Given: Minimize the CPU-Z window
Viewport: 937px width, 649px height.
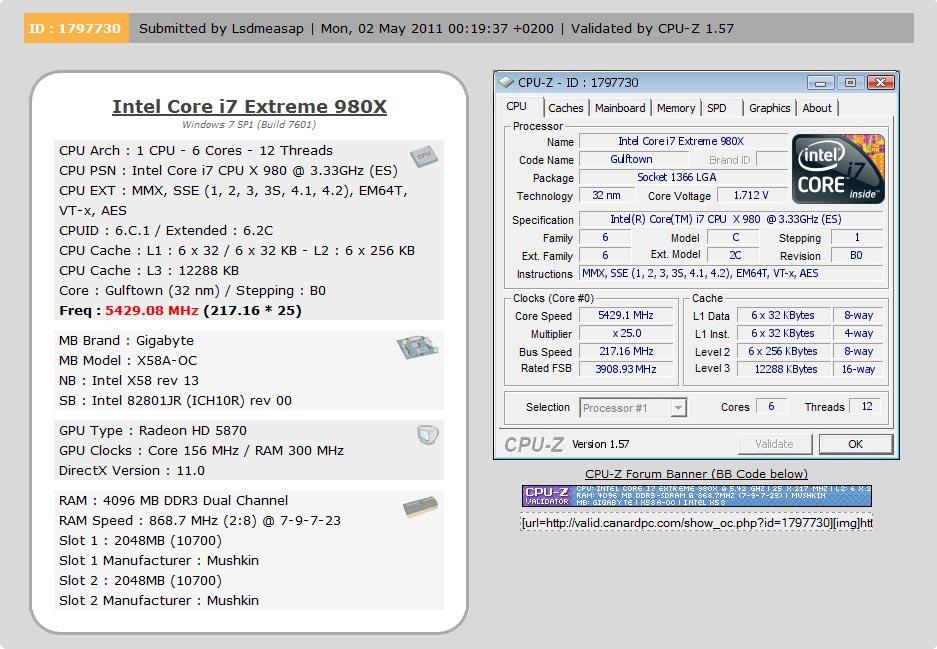Looking at the screenshot, I should click(x=820, y=82).
